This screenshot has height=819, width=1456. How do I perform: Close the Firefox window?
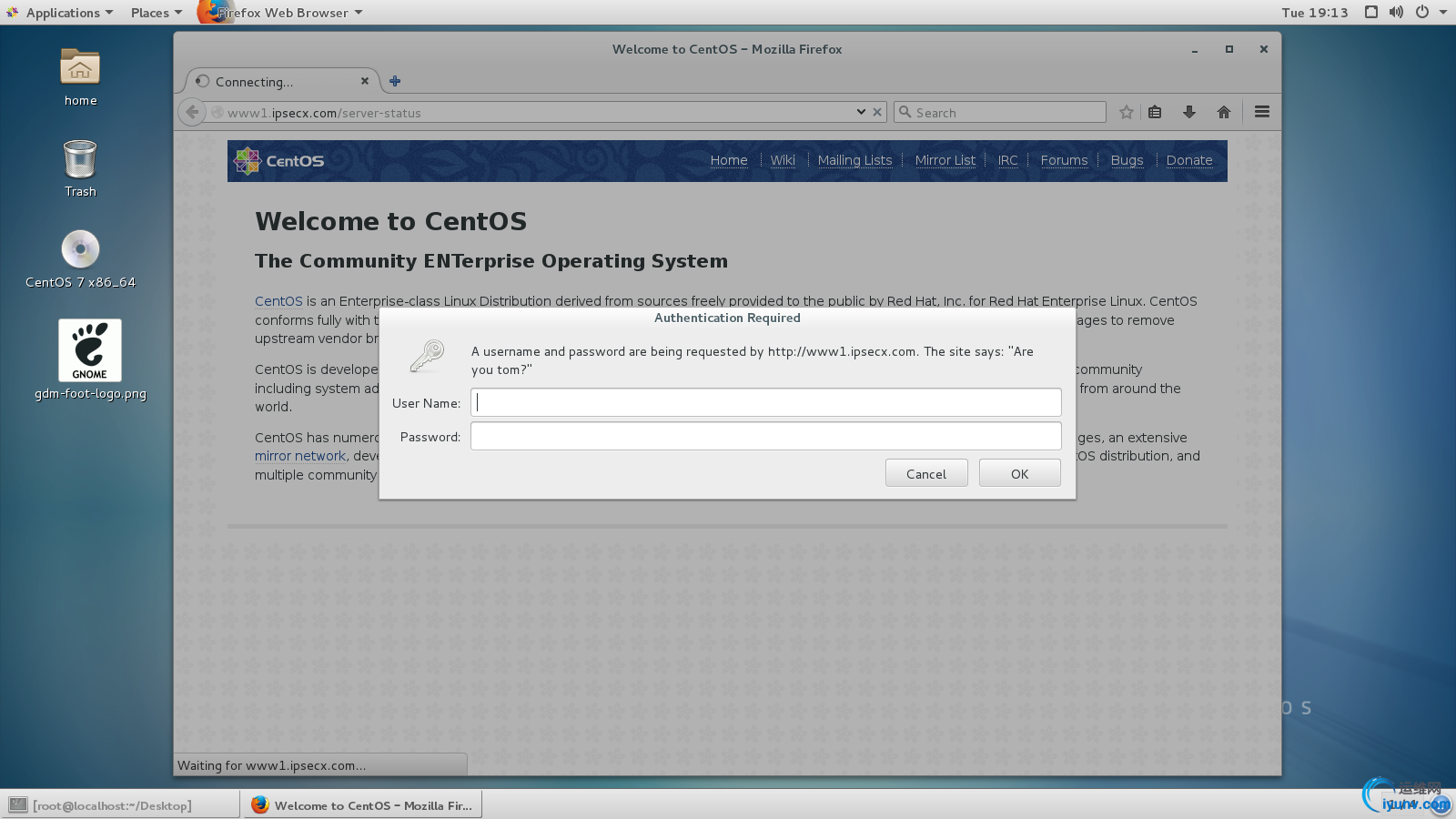(x=1263, y=49)
